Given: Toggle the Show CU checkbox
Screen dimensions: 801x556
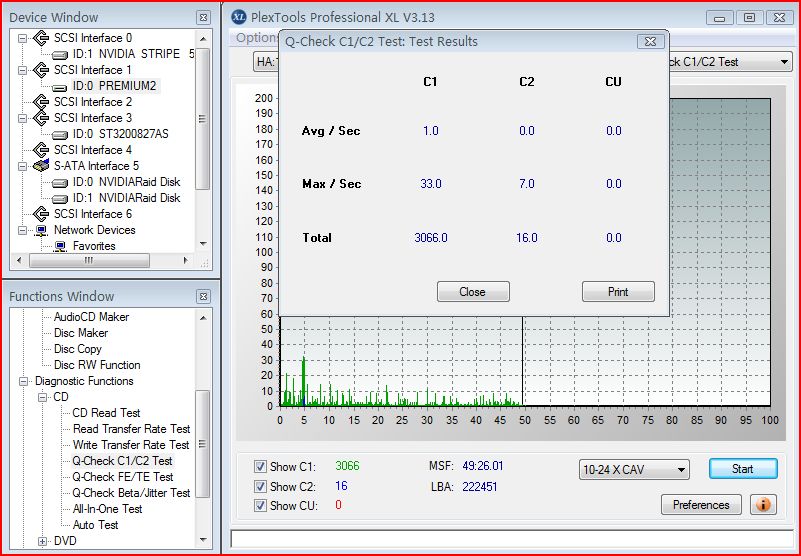Looking at the screenshot, I should pyautogui.click(x=260, y=505).
